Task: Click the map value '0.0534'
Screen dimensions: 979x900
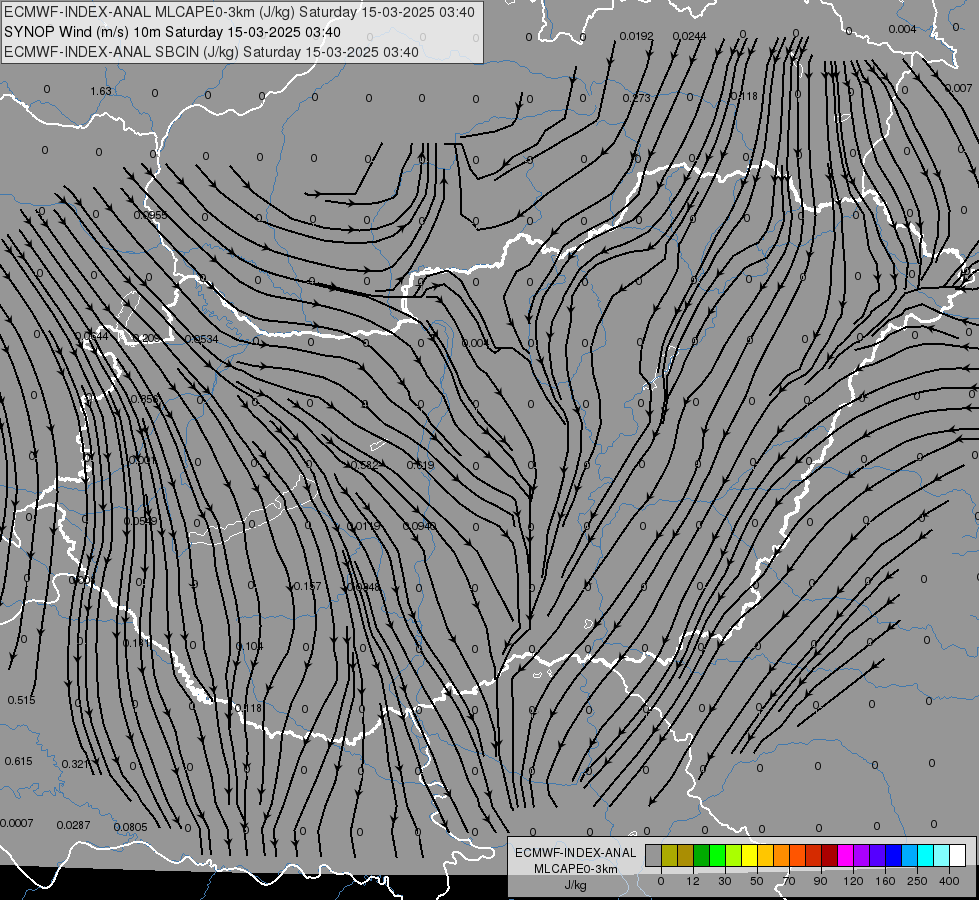Action: pos(202,339)
